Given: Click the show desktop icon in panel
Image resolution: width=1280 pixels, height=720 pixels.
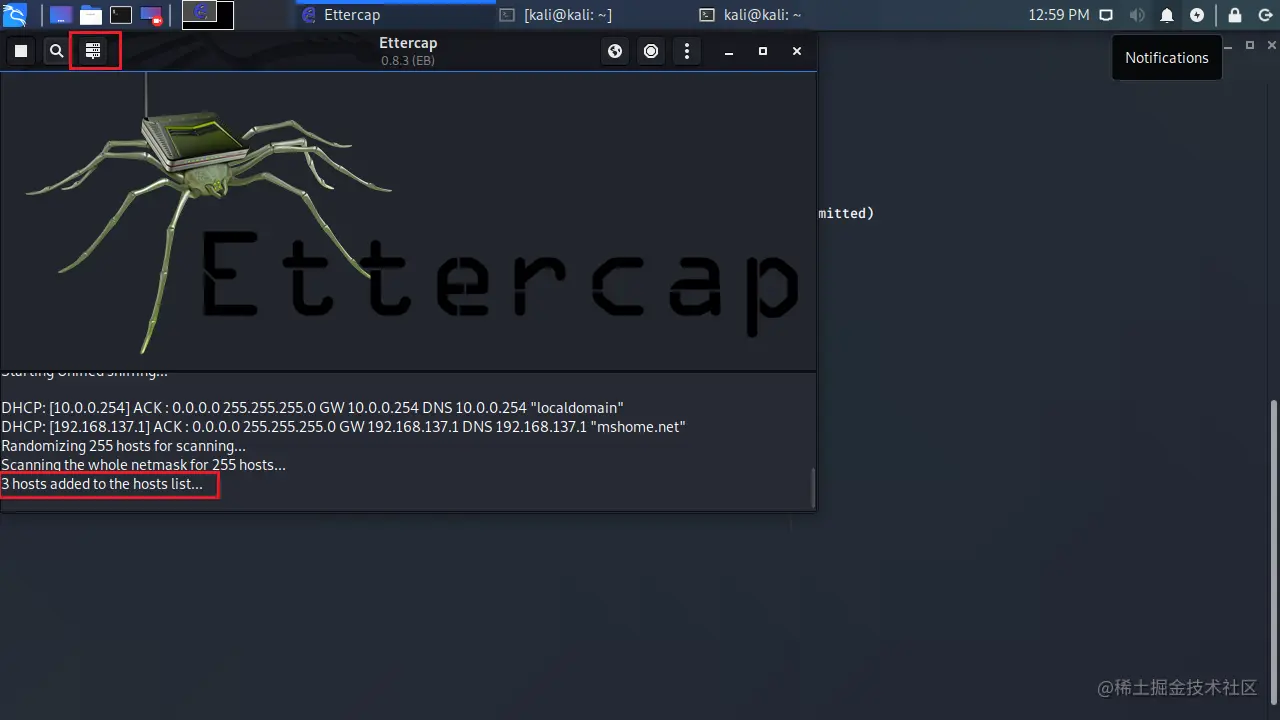Looking at the screenshot, I should click(x=61, y=15).
